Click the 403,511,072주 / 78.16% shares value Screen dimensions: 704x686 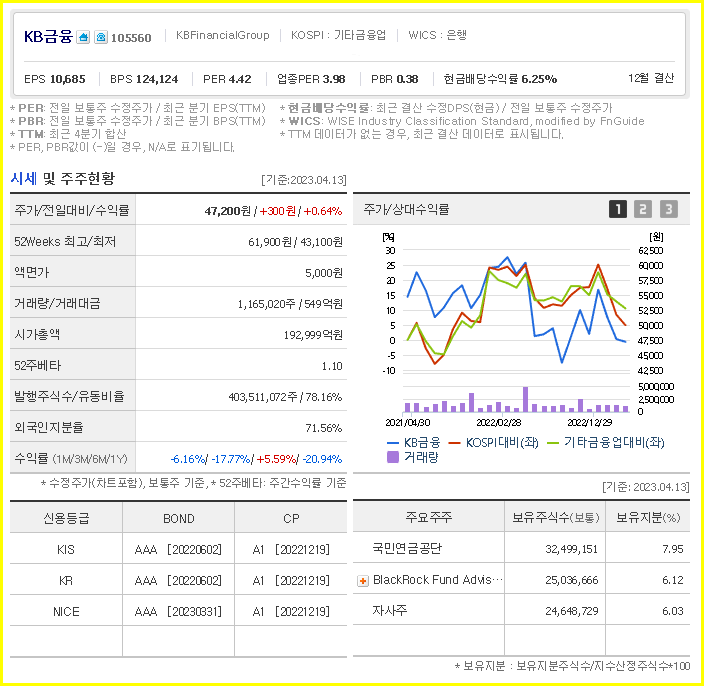(285, 397)
